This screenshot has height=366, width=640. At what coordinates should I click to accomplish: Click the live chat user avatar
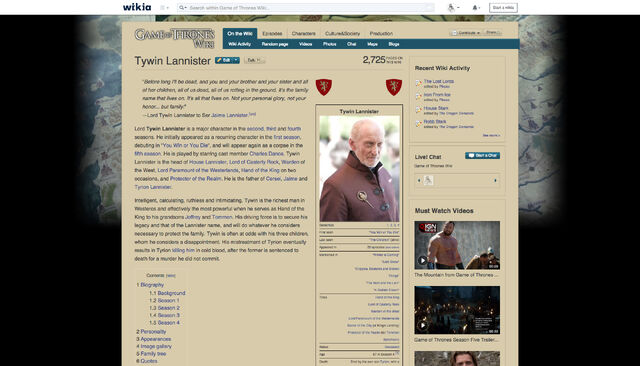(x=428, y=180)
